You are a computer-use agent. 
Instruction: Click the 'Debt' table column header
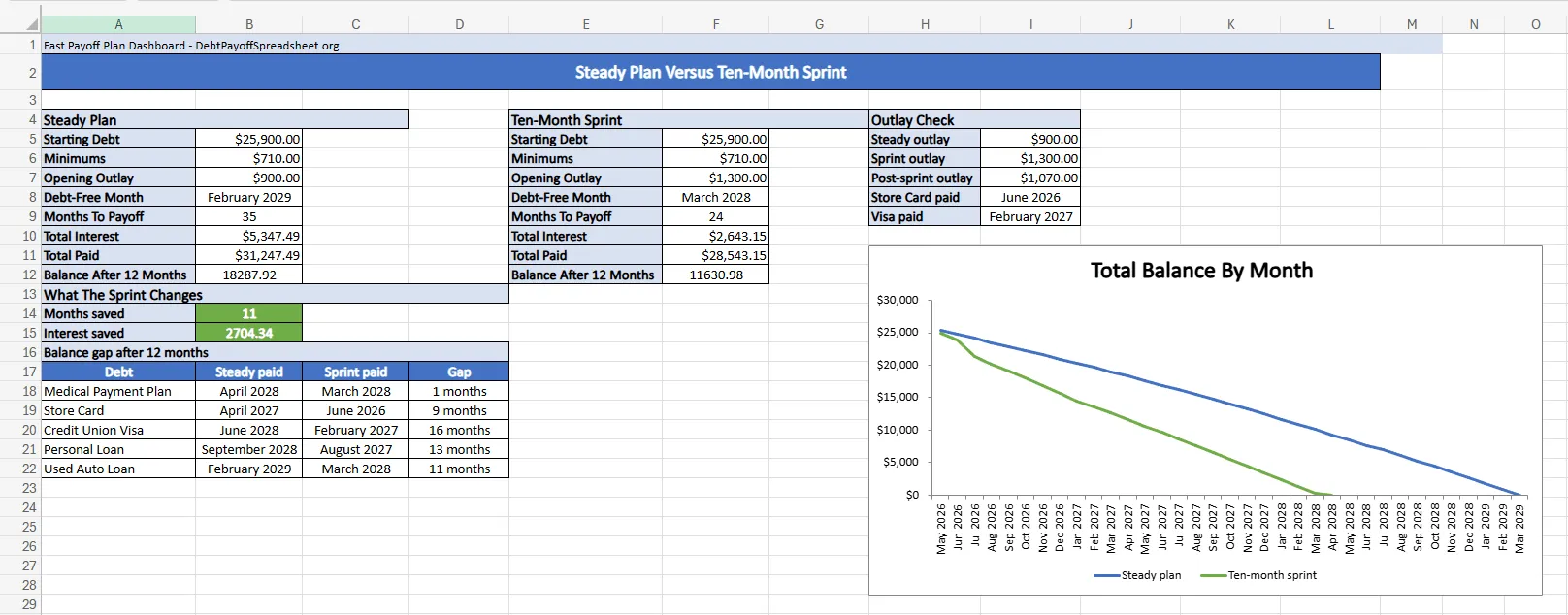[118, 372]
